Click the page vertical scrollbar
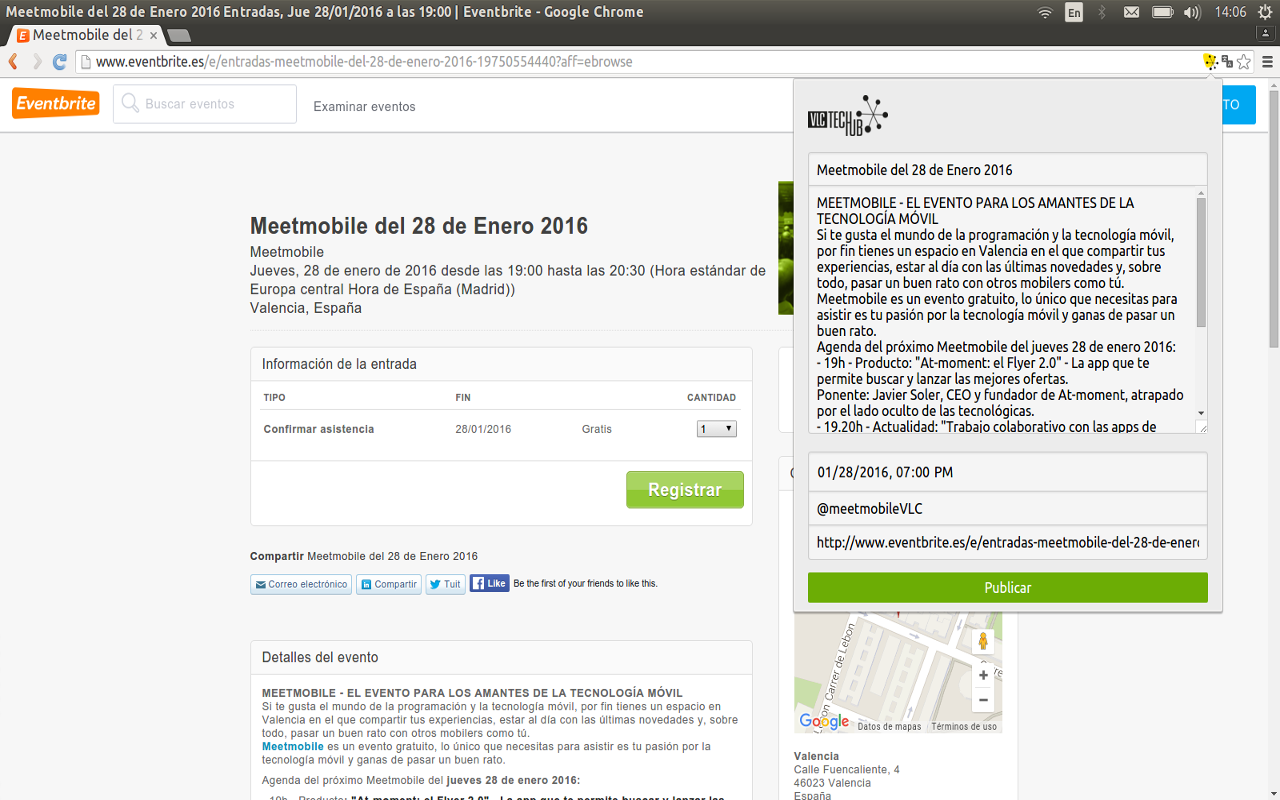 tap(1273, 220)
